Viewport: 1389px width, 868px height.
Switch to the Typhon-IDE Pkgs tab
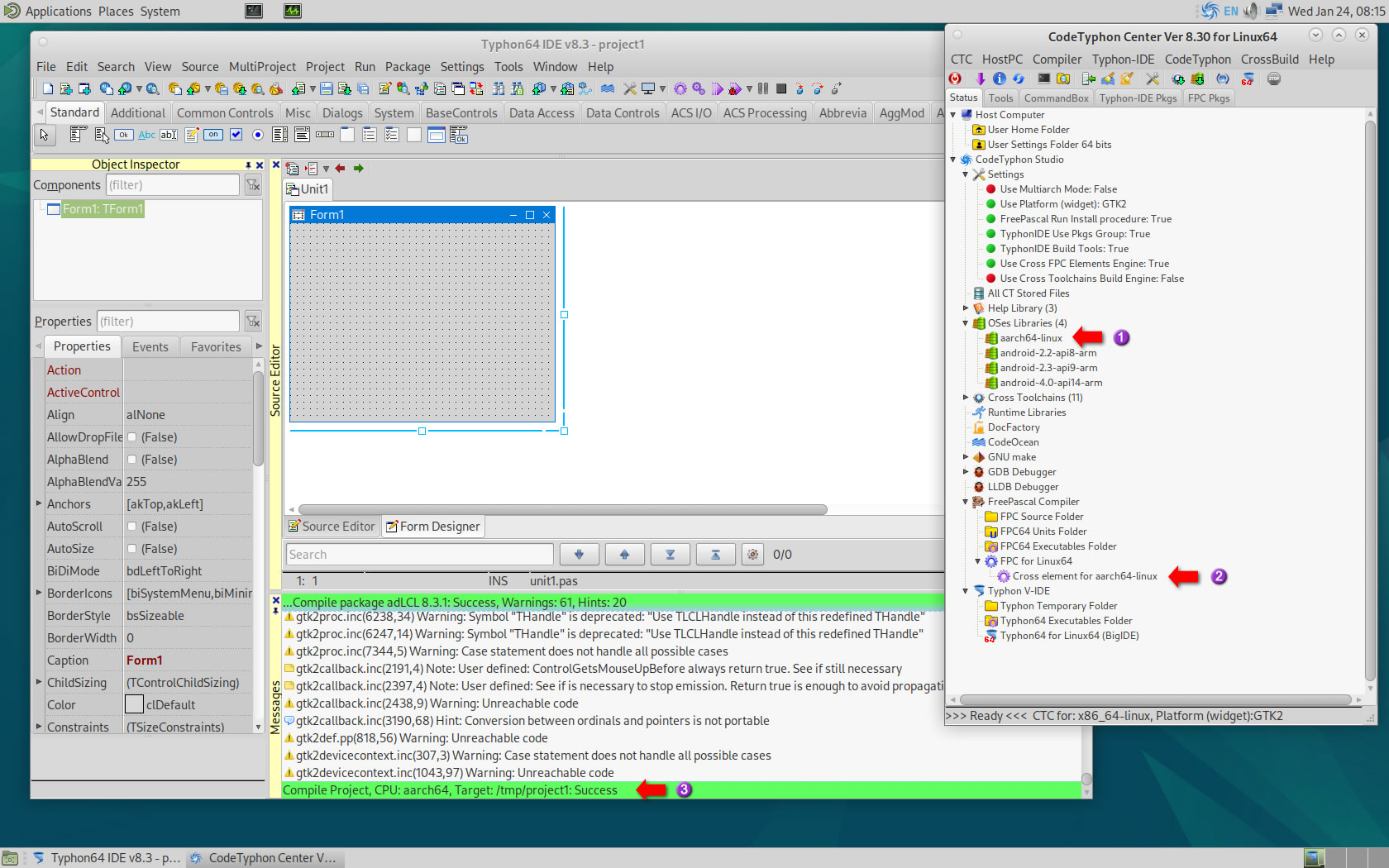pyautogui.click(x=1138, y=98)
